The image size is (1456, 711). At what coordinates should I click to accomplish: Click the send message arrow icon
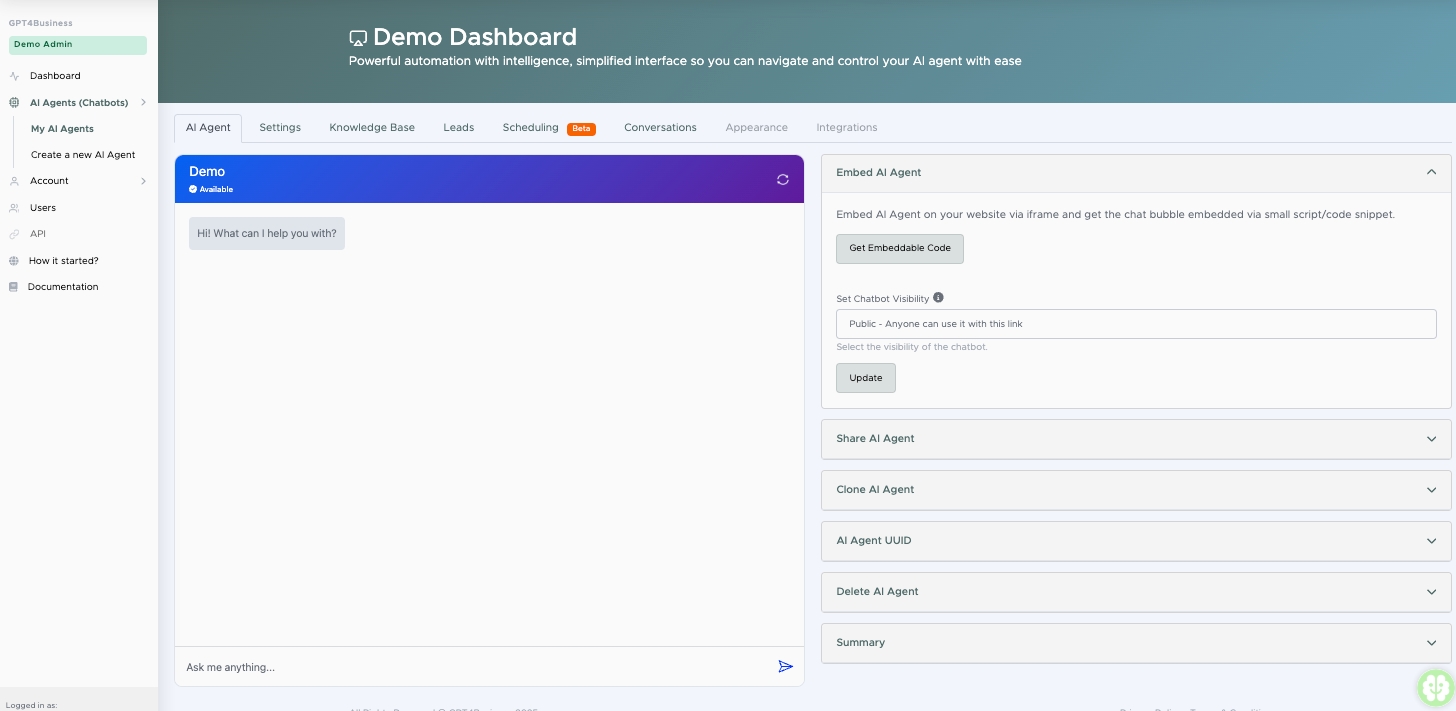[785, 667]
